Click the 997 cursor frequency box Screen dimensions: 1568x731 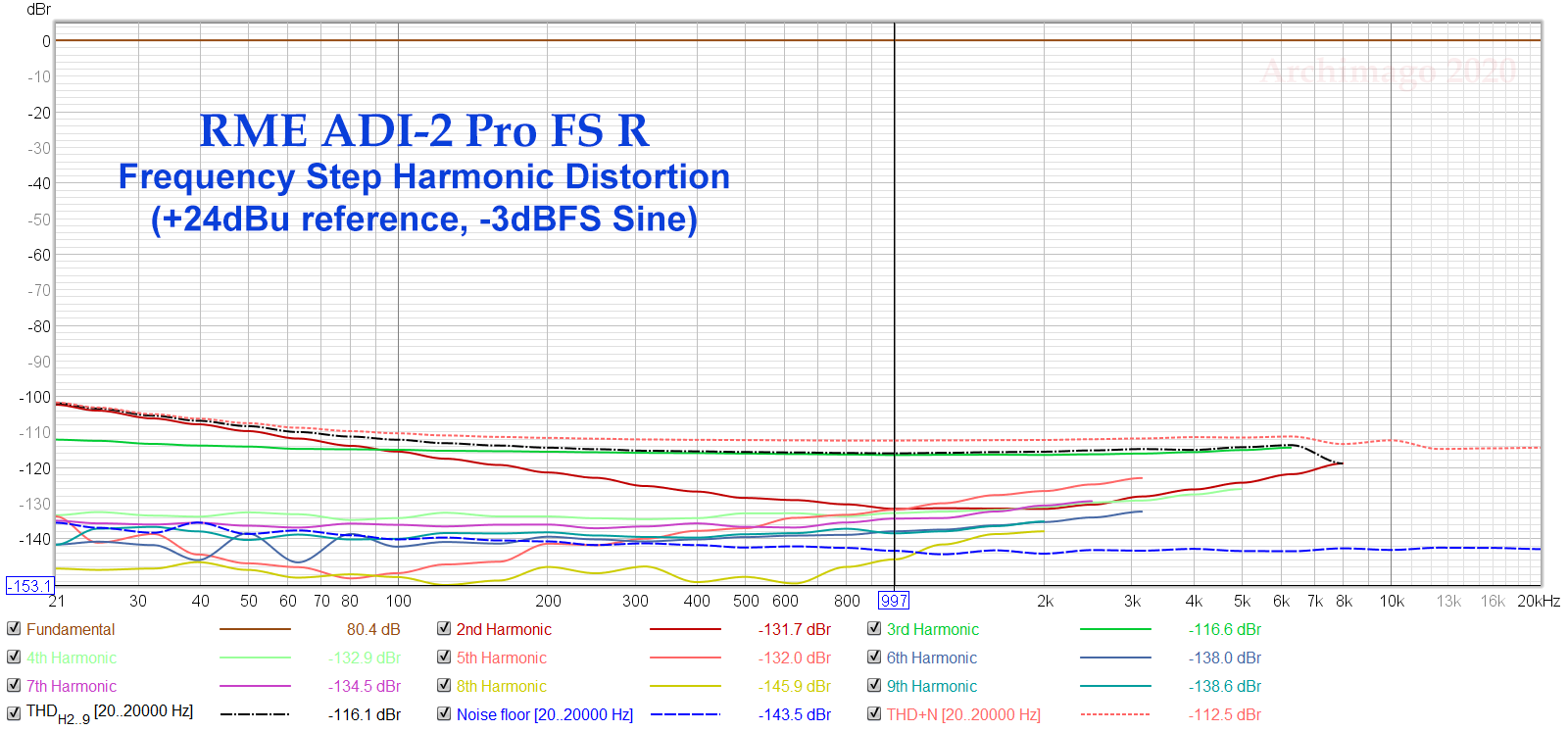click(x=894, y=601)
